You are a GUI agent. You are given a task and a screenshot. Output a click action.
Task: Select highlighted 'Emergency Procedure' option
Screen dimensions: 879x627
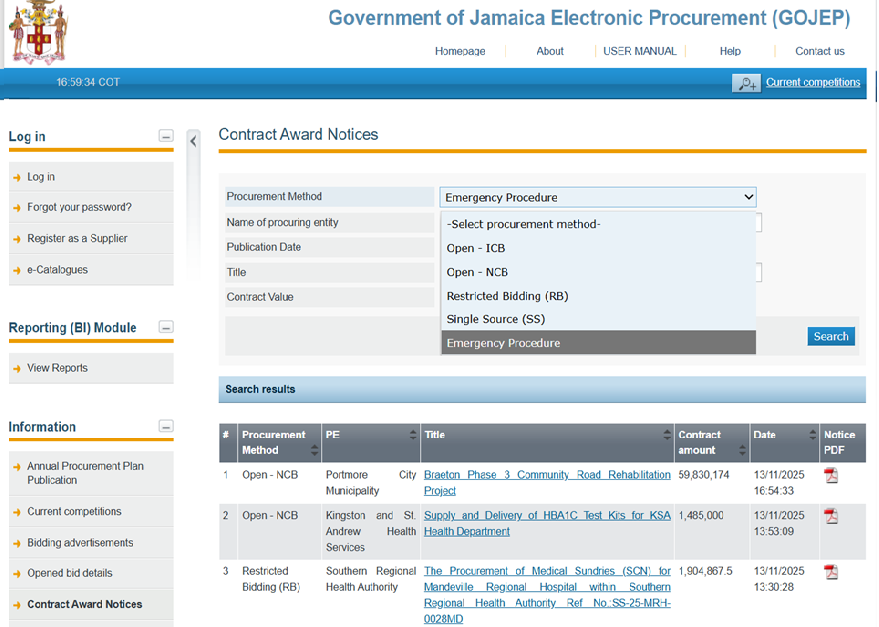598,343
